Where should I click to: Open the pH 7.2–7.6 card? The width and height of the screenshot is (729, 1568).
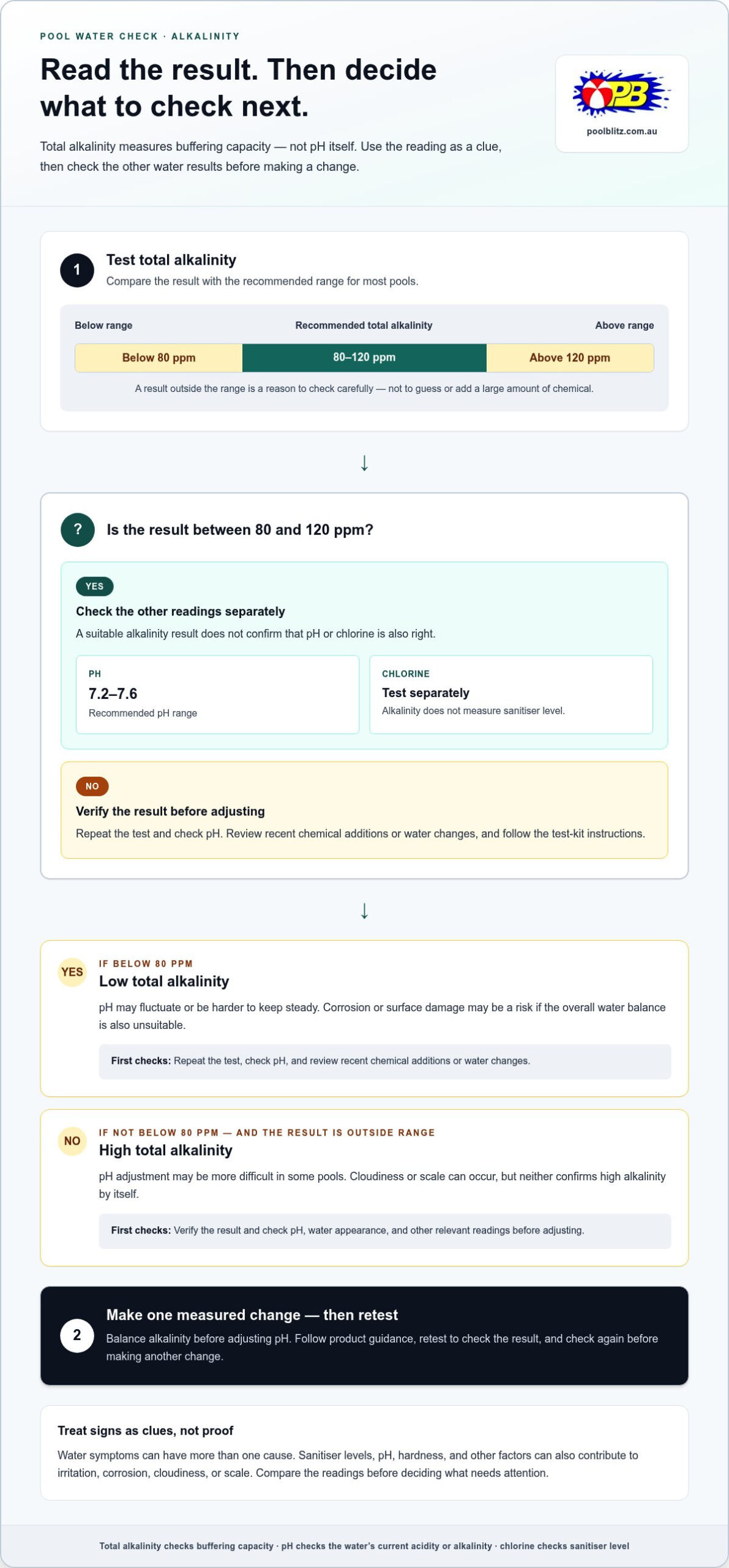coord(217,695)
